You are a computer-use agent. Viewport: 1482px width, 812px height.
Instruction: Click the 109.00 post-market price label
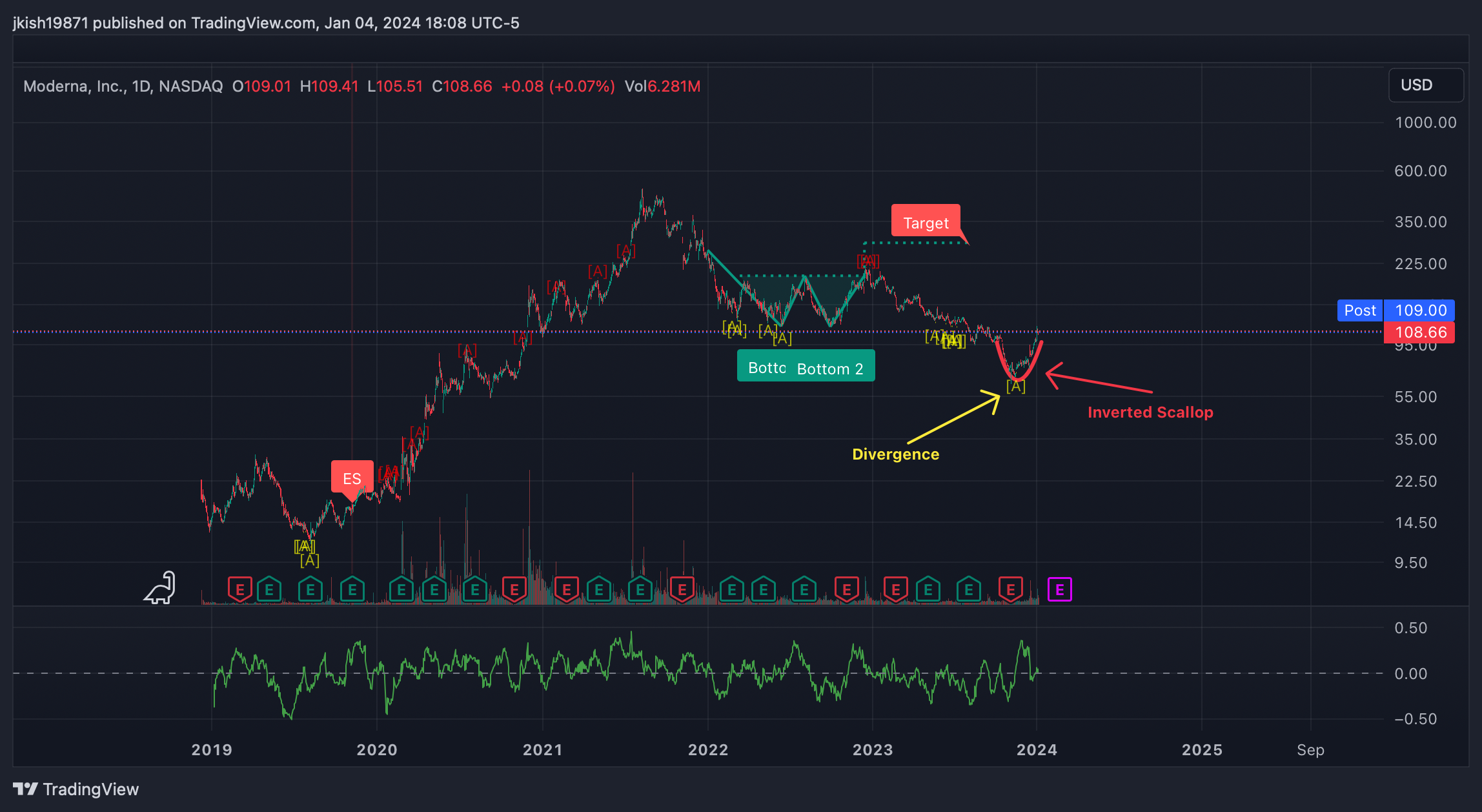coord(1420,310)
